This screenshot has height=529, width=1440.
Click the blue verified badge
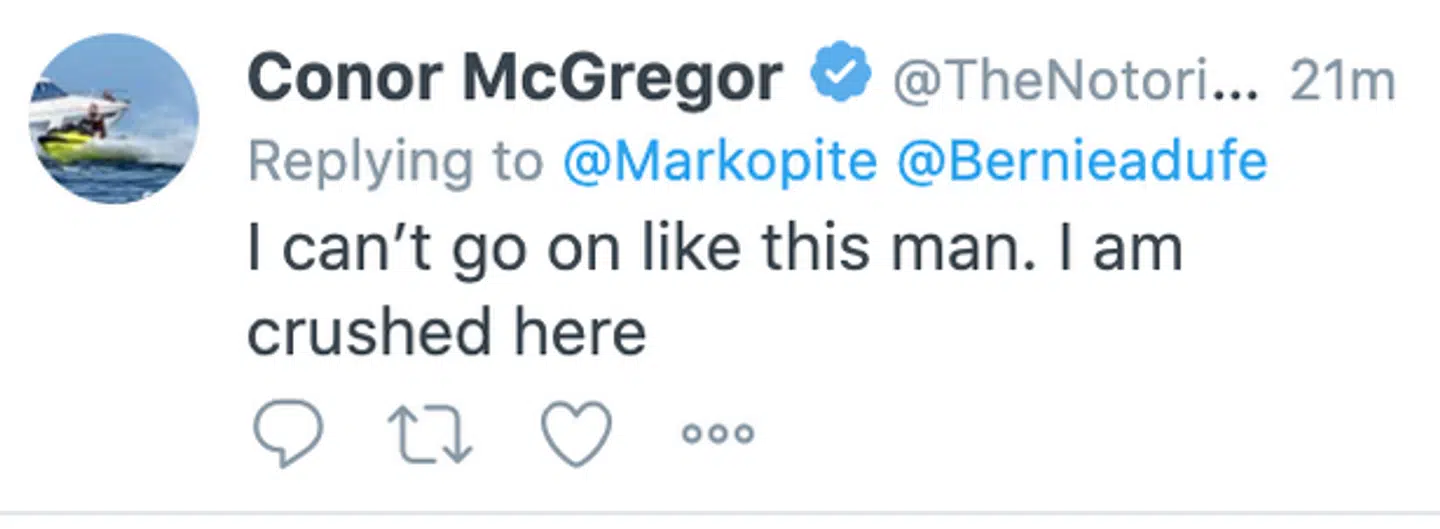(840, 78)
